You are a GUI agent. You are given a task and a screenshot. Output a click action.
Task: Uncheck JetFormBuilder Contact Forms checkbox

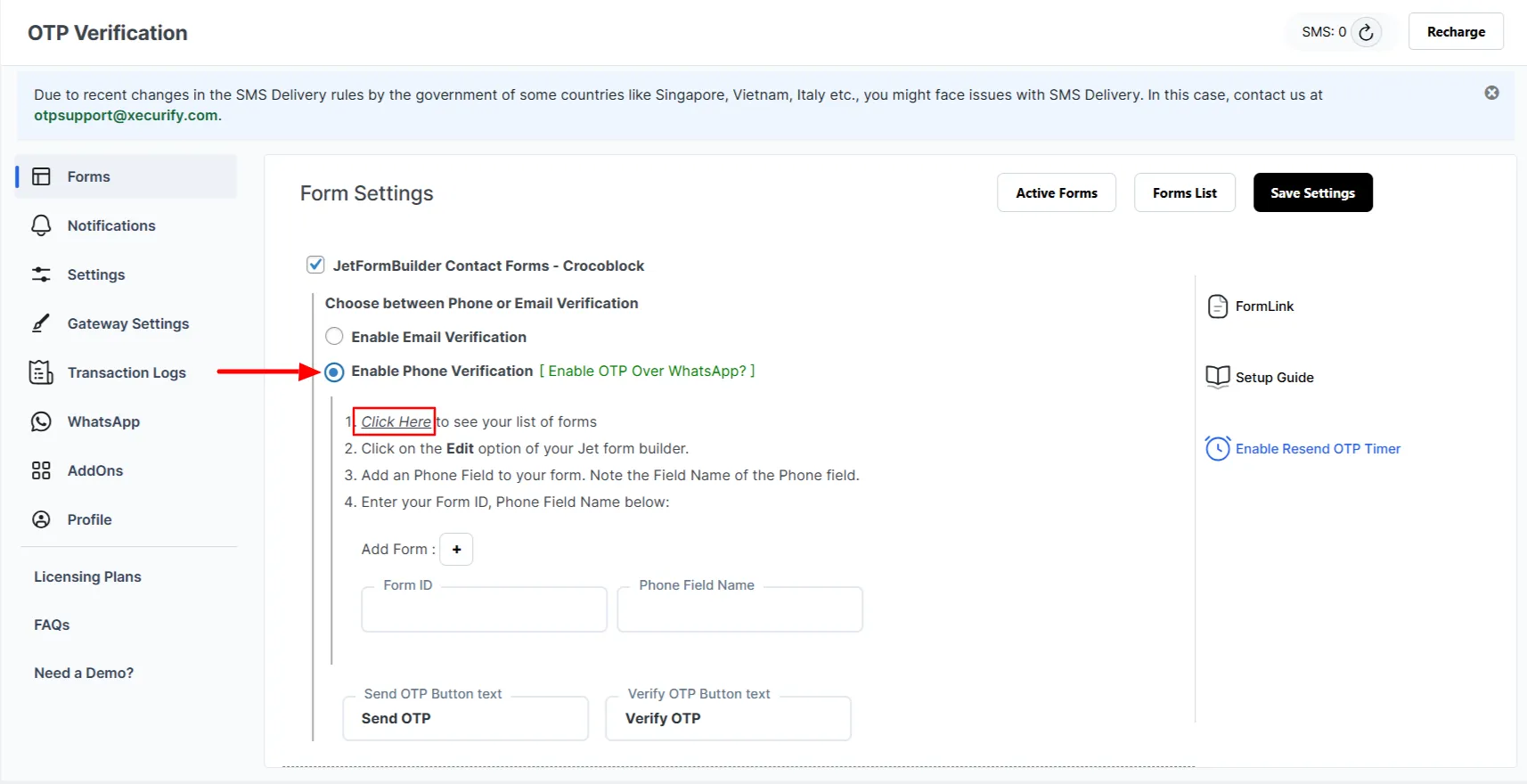click(315, 265)
